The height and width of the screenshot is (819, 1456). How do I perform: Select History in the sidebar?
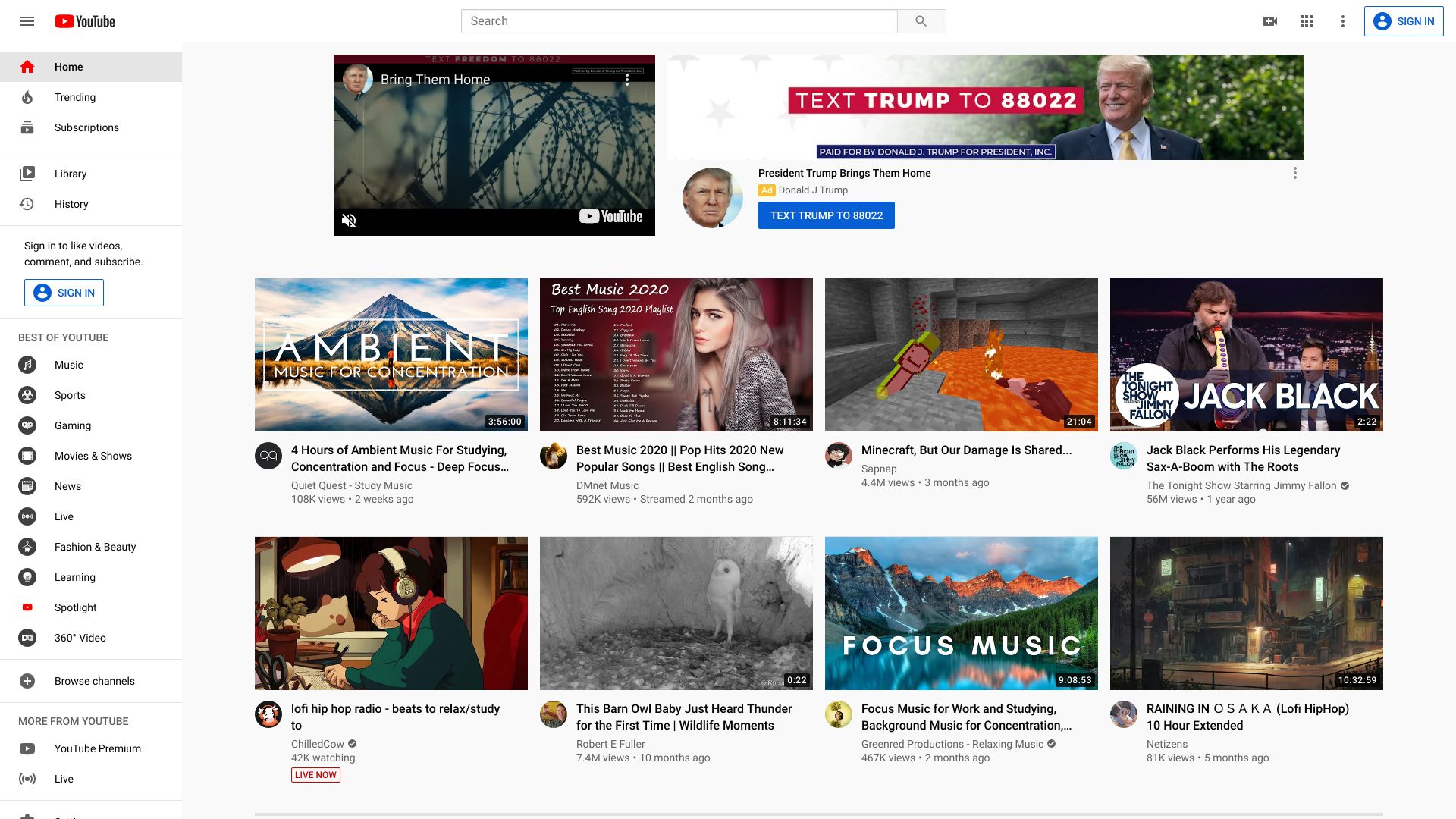click(x=91, y=204)
